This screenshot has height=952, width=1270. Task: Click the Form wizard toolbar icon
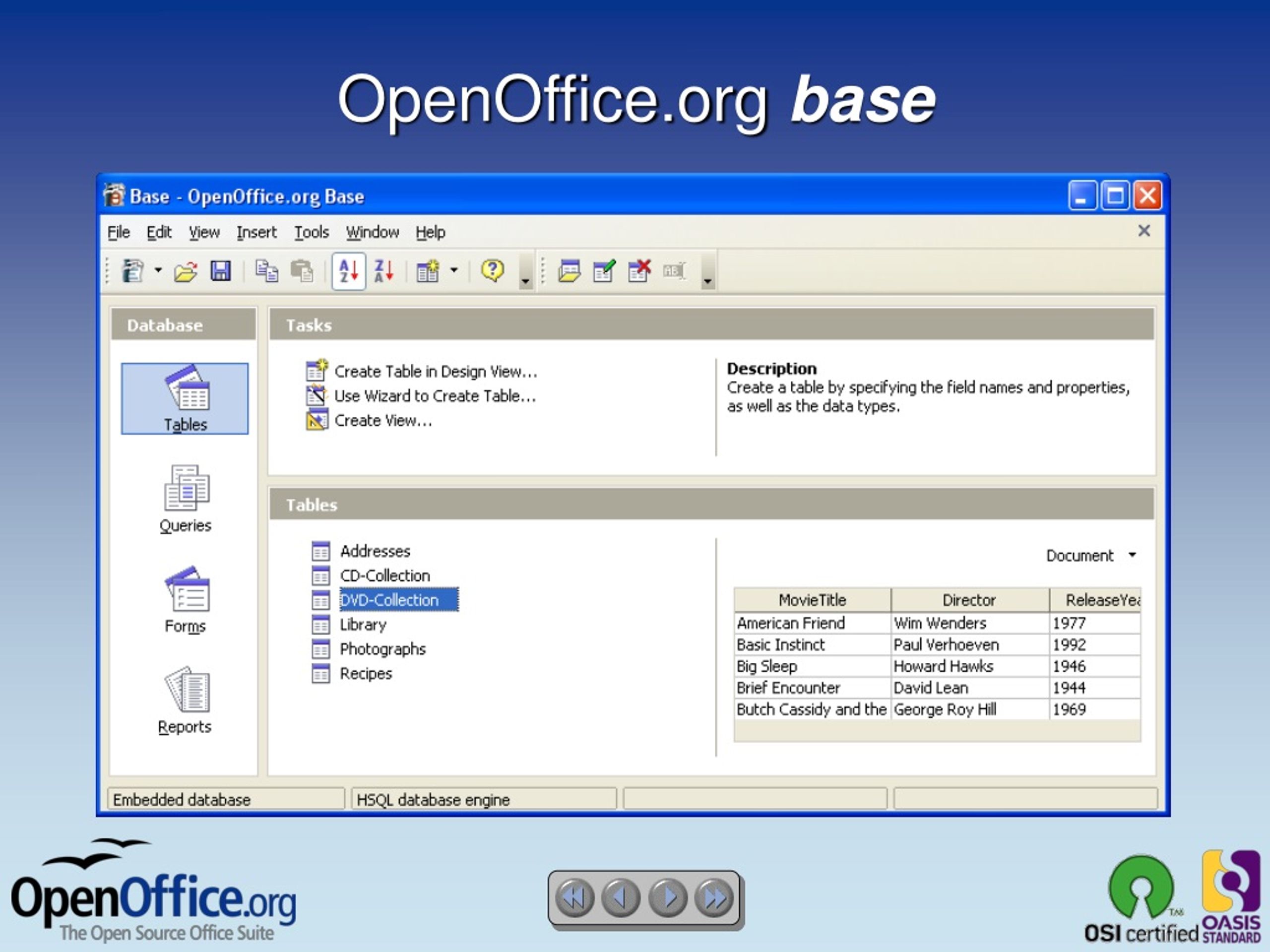(x=428, y=270)
